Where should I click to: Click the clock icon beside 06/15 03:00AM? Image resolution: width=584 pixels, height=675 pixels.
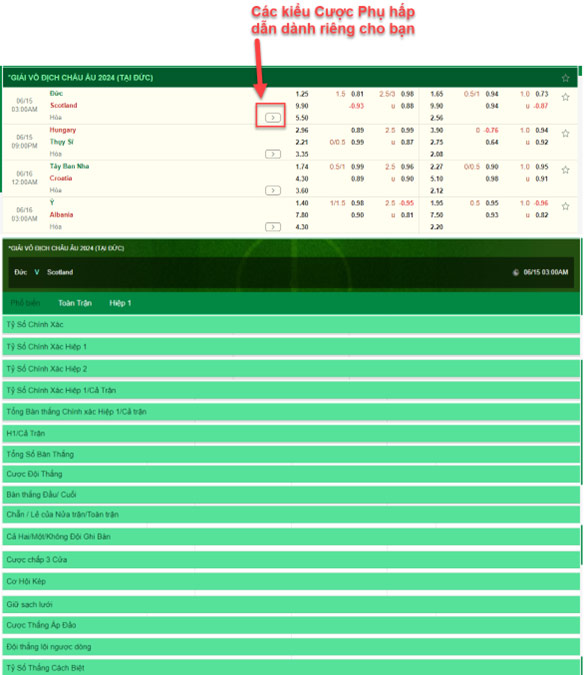516,272
